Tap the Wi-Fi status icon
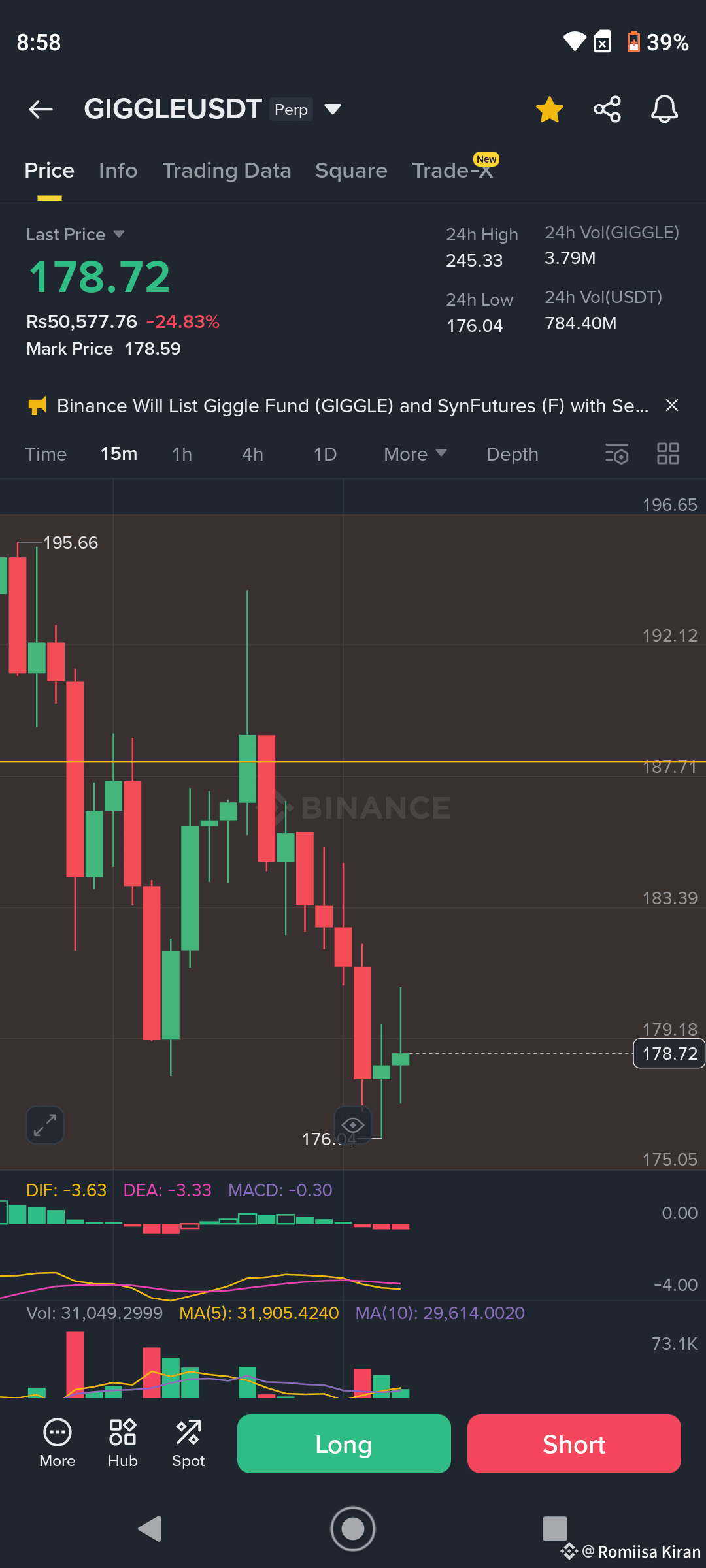Image resolution: width=706 pixels, height=1568 pixels. (x=575, y=42)
